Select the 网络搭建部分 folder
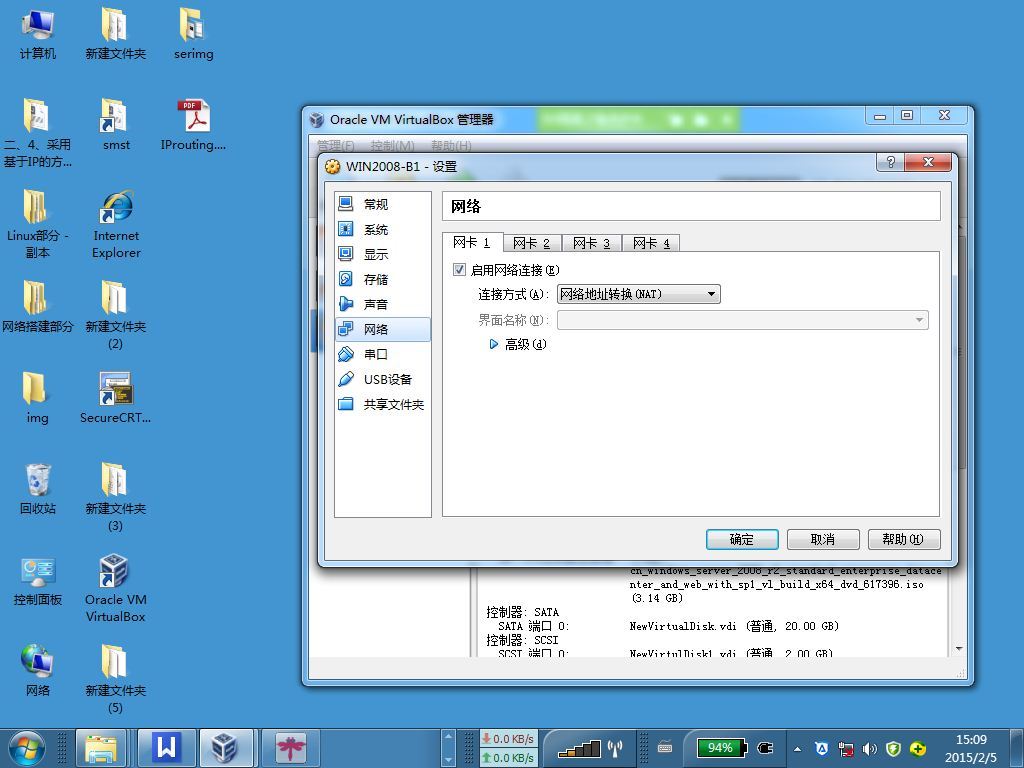This screenshot has height=768, width=1024. point(37,307)
